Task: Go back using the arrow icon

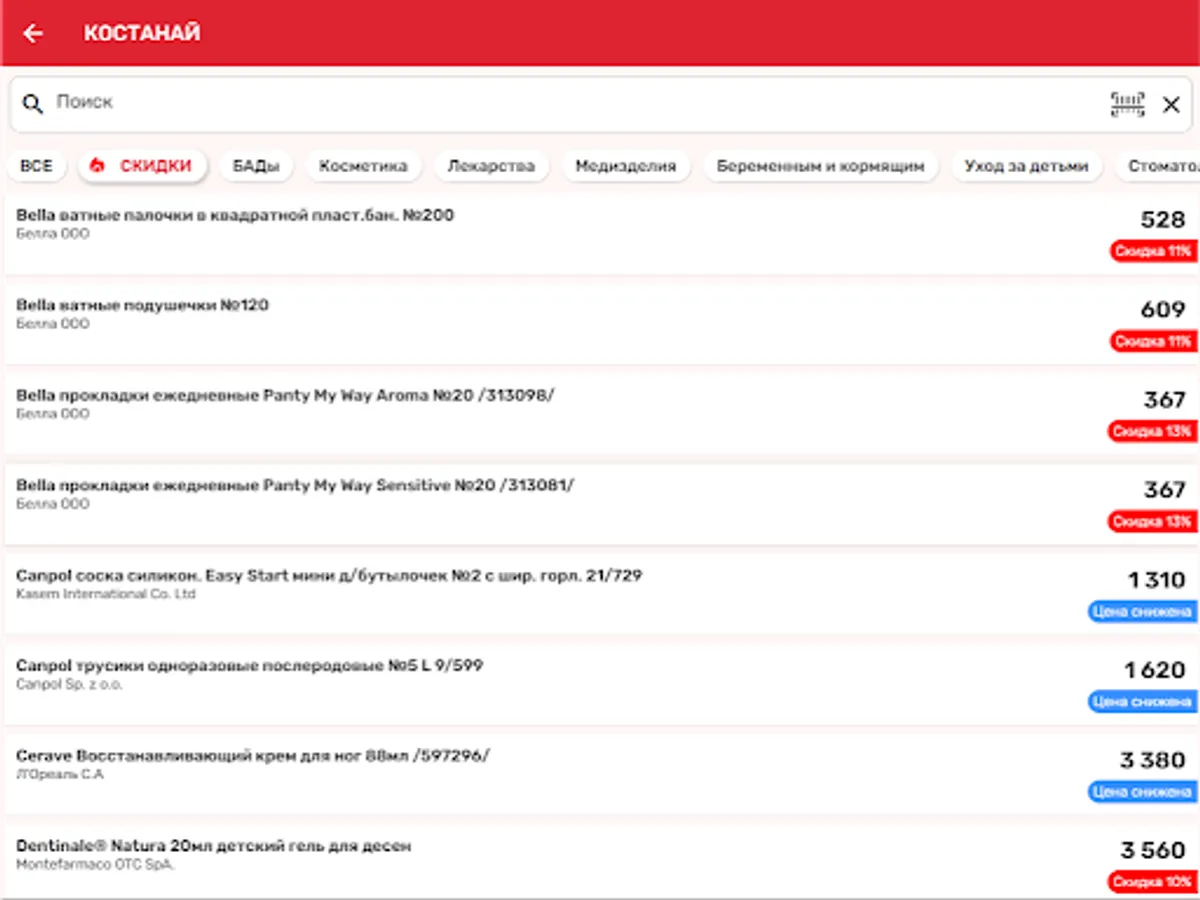Action: (x=33, y=33)
